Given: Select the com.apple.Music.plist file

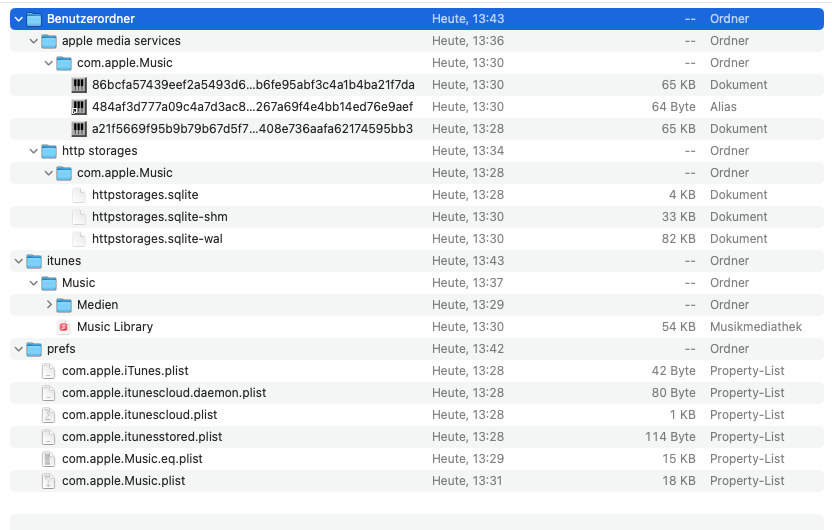Looking at the screenshot, I should point(123,481).
